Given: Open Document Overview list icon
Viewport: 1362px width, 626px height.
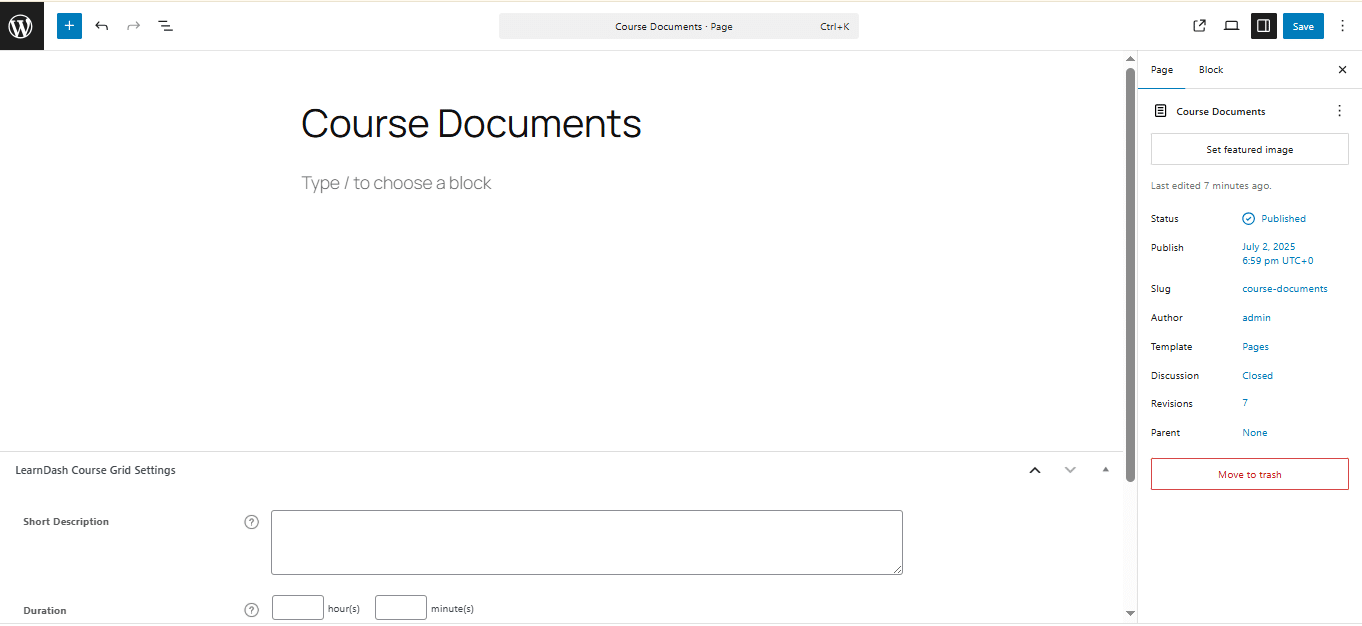Looking at the screenshot, I should (165, 26).
